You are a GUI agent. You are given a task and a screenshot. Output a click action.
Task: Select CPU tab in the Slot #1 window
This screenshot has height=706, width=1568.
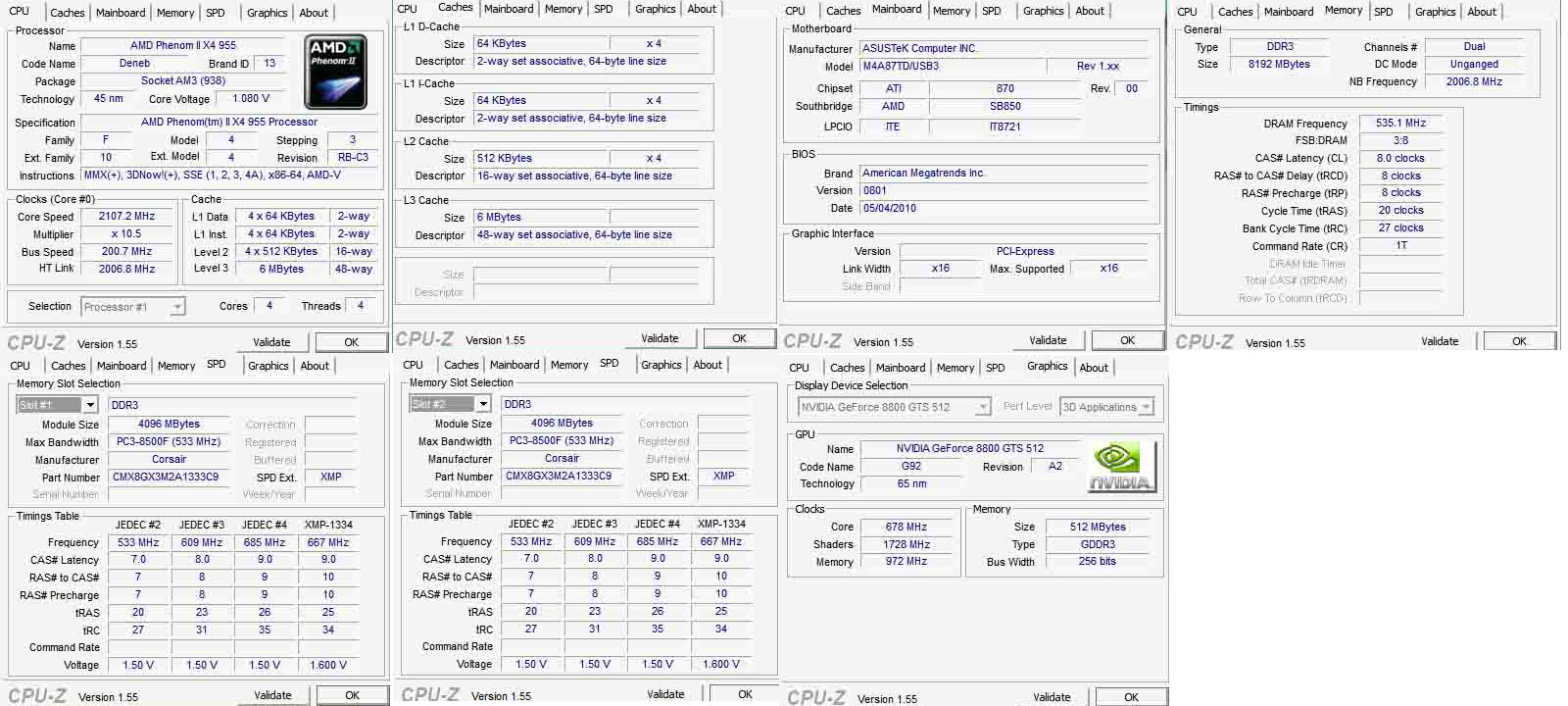[x=21, y=366]
